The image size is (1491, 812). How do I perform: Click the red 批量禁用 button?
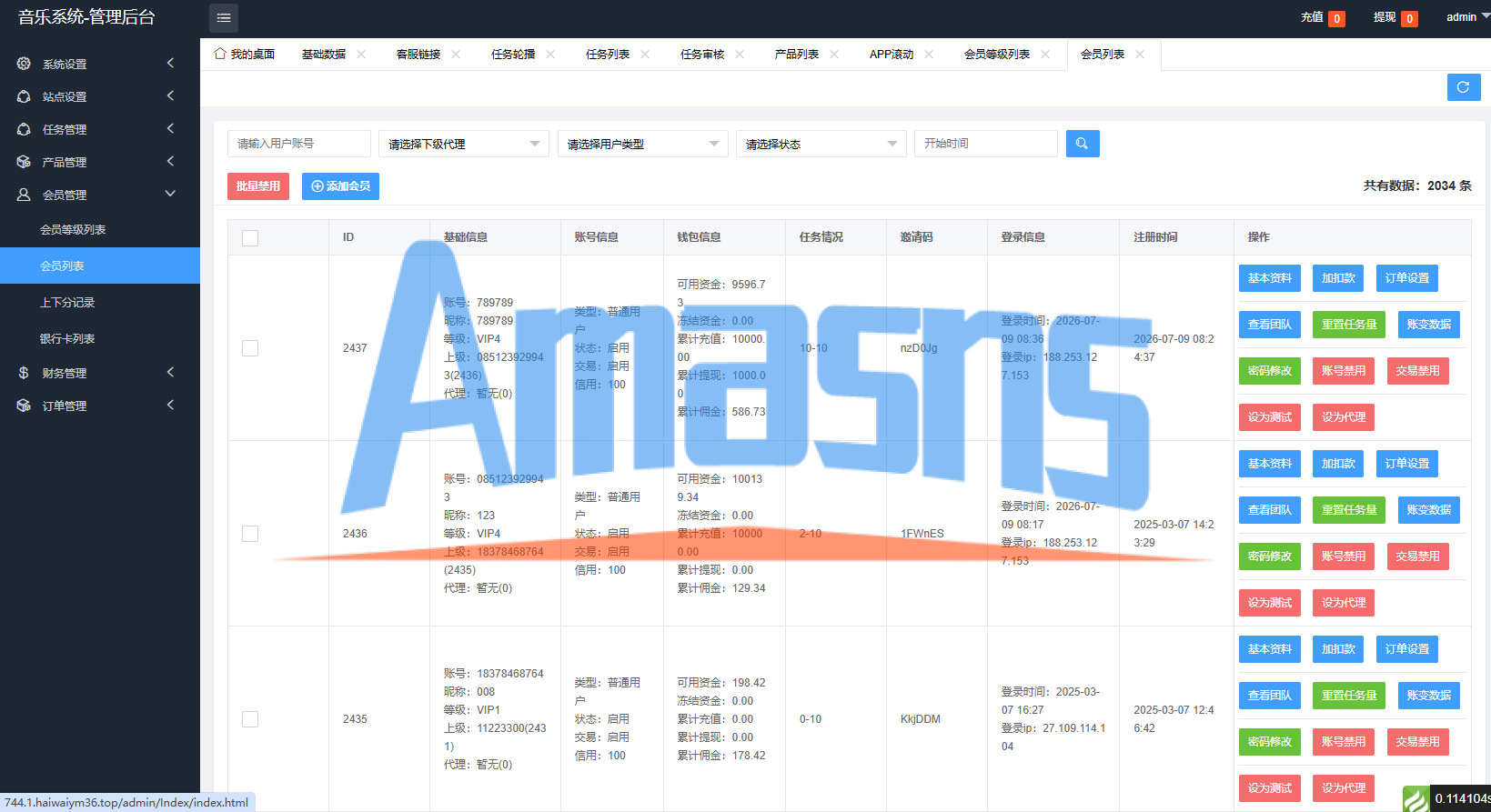pos(258,186)
